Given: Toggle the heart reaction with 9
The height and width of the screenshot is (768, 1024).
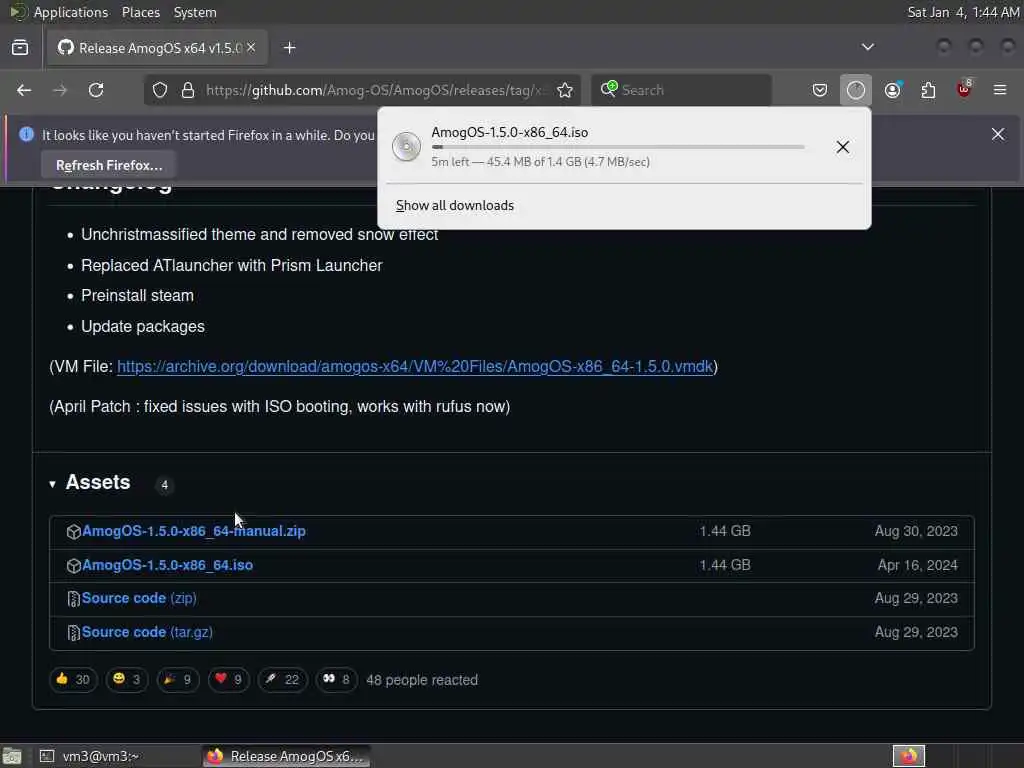Looking at the screenshot, I should click(x=229, y=679).
